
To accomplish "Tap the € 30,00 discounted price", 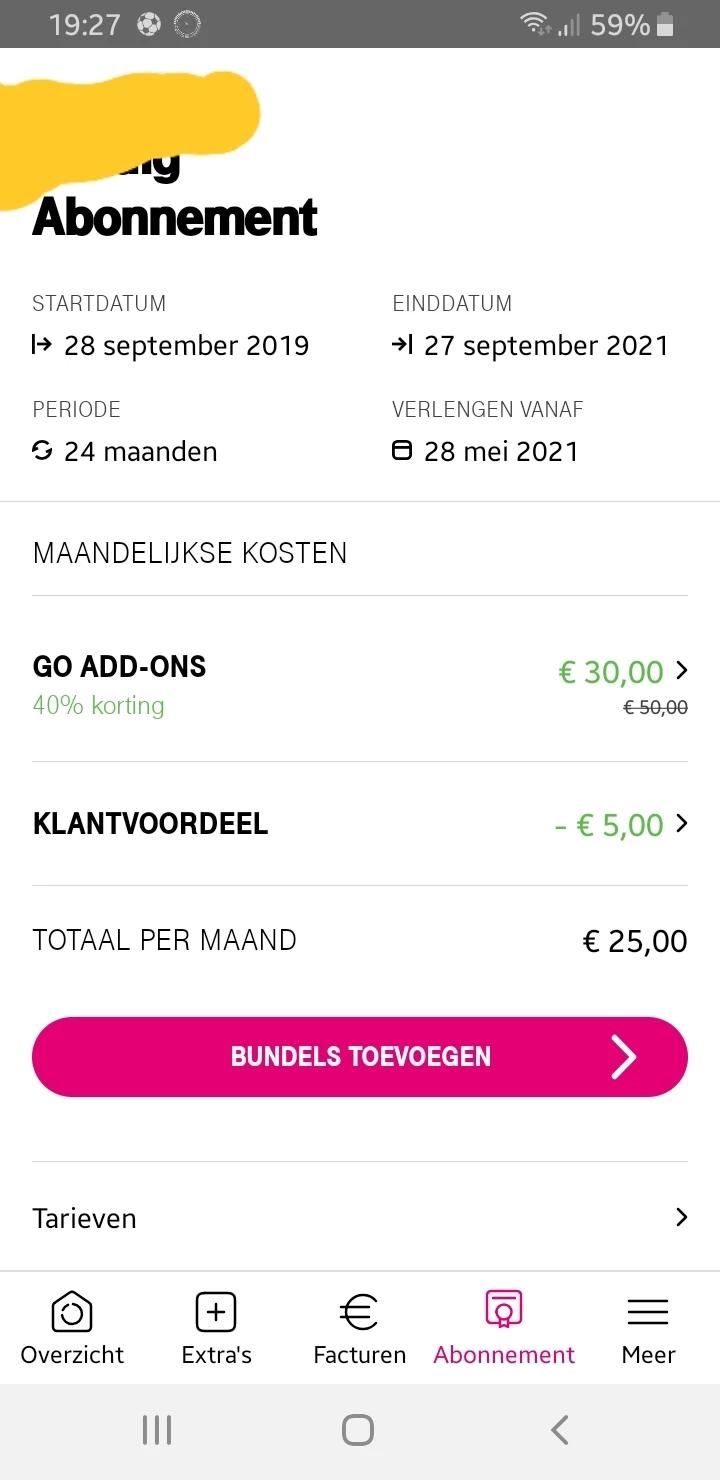I will pyautogui.click(x=610, y=672).
